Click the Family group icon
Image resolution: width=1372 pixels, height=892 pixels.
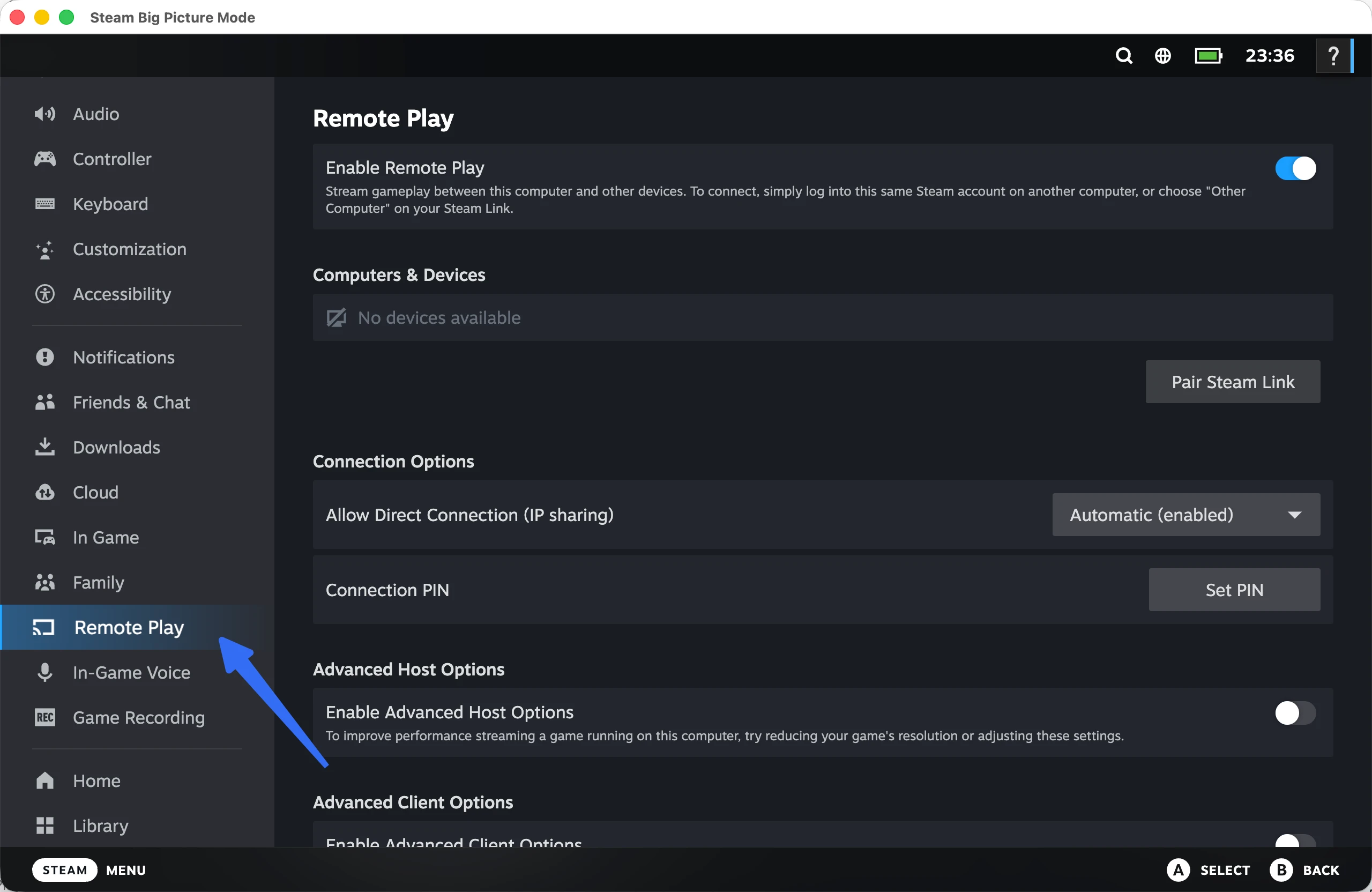coord(45,582)
